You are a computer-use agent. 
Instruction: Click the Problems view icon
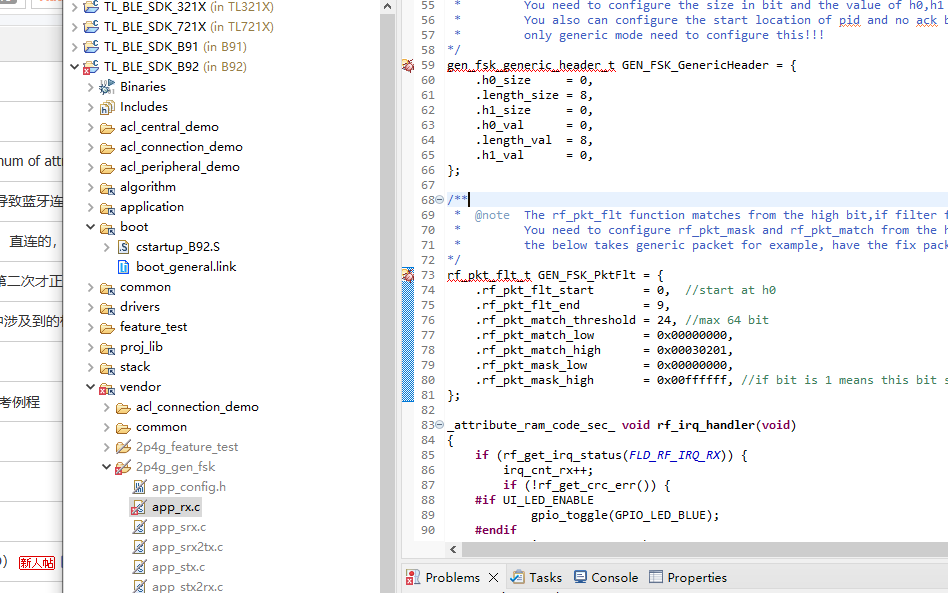click(413, 577)
